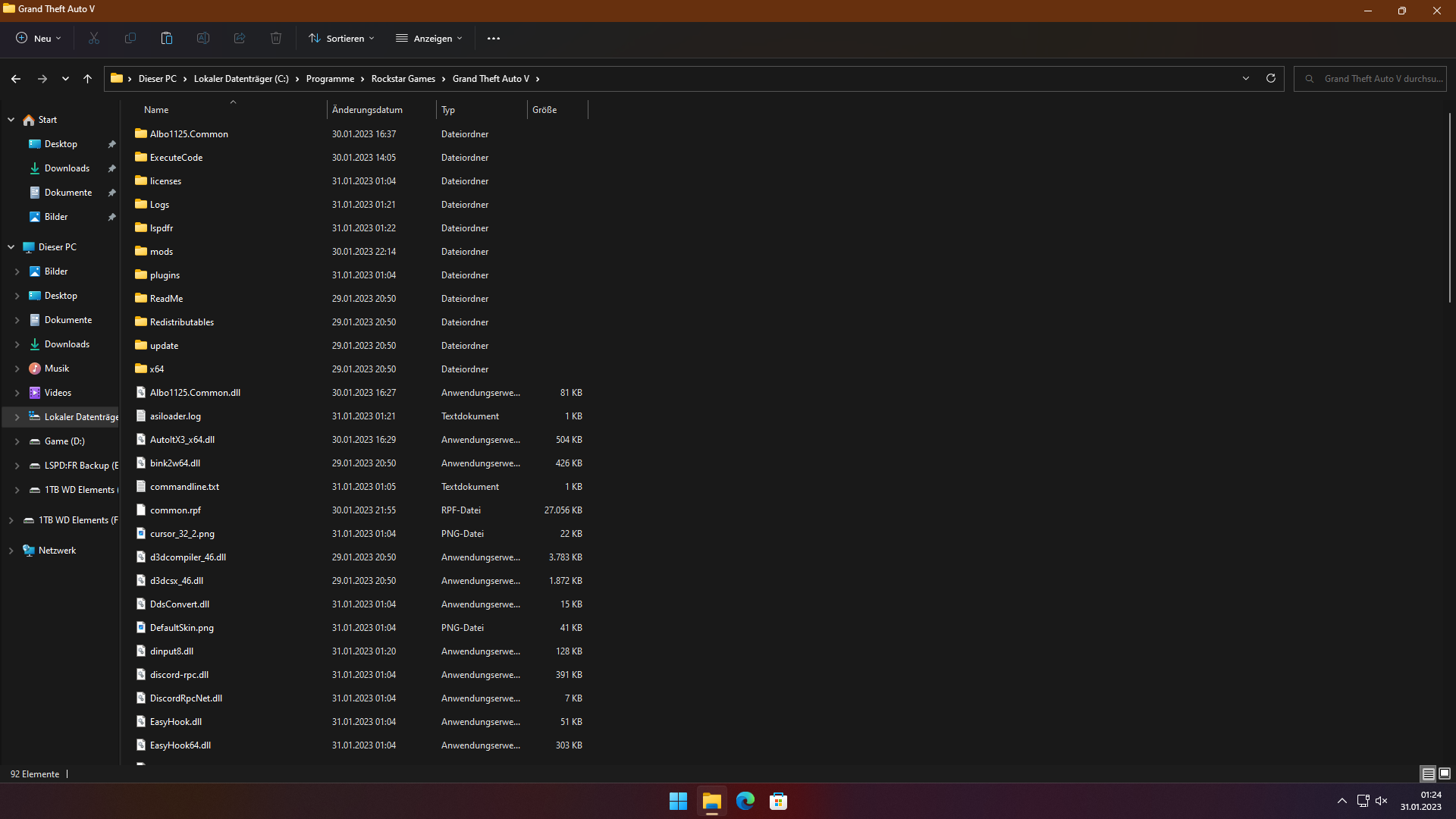Switch to large thumbnails view in status bar

pyautogui.click(x=1445, y=773)
